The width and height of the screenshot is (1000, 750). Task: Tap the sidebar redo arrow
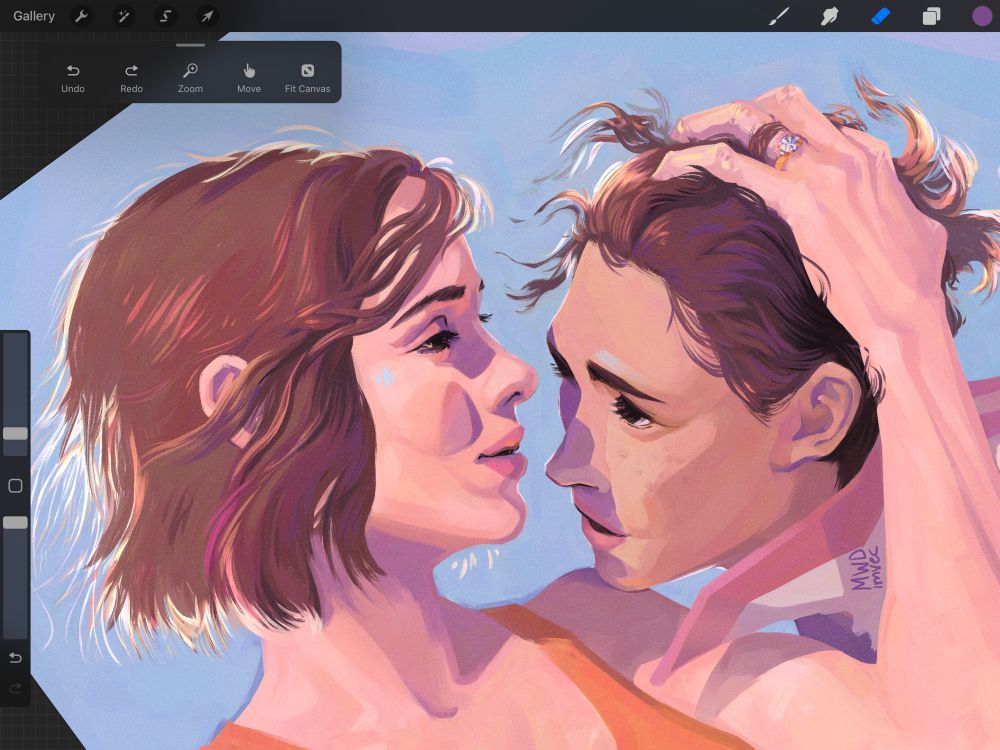[15, 688]
